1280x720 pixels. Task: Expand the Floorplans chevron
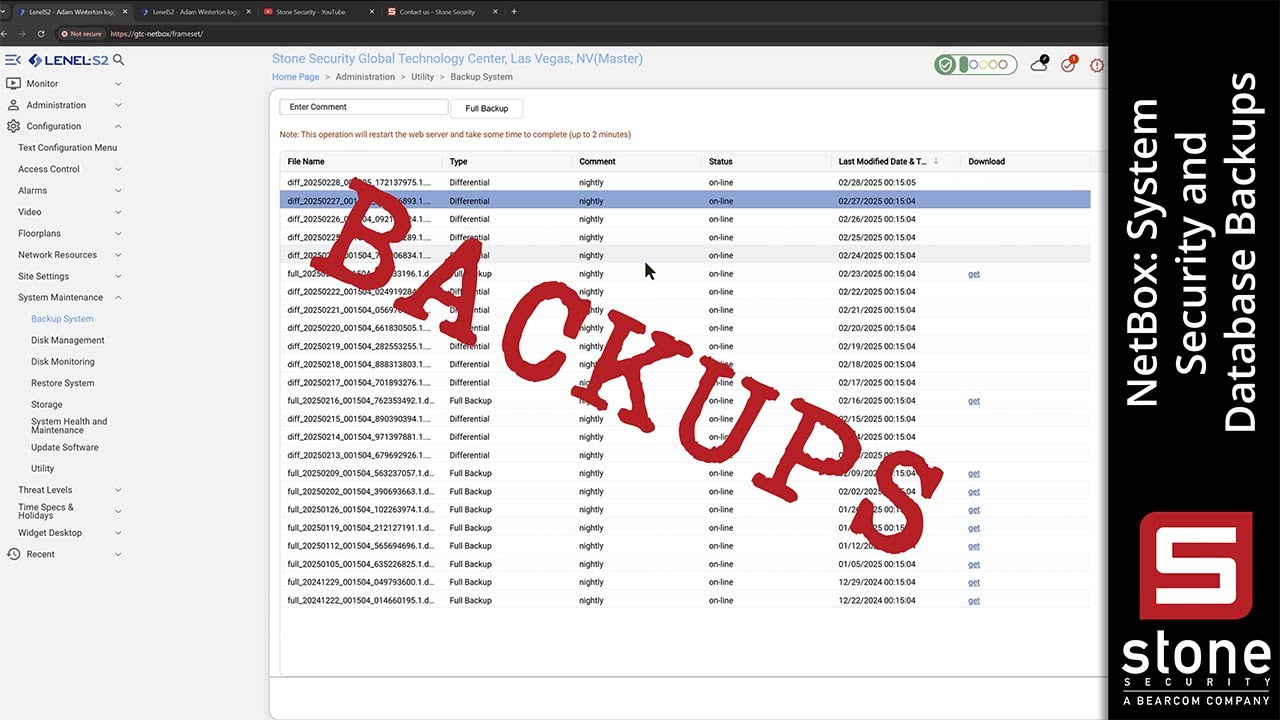click(118, 234)
